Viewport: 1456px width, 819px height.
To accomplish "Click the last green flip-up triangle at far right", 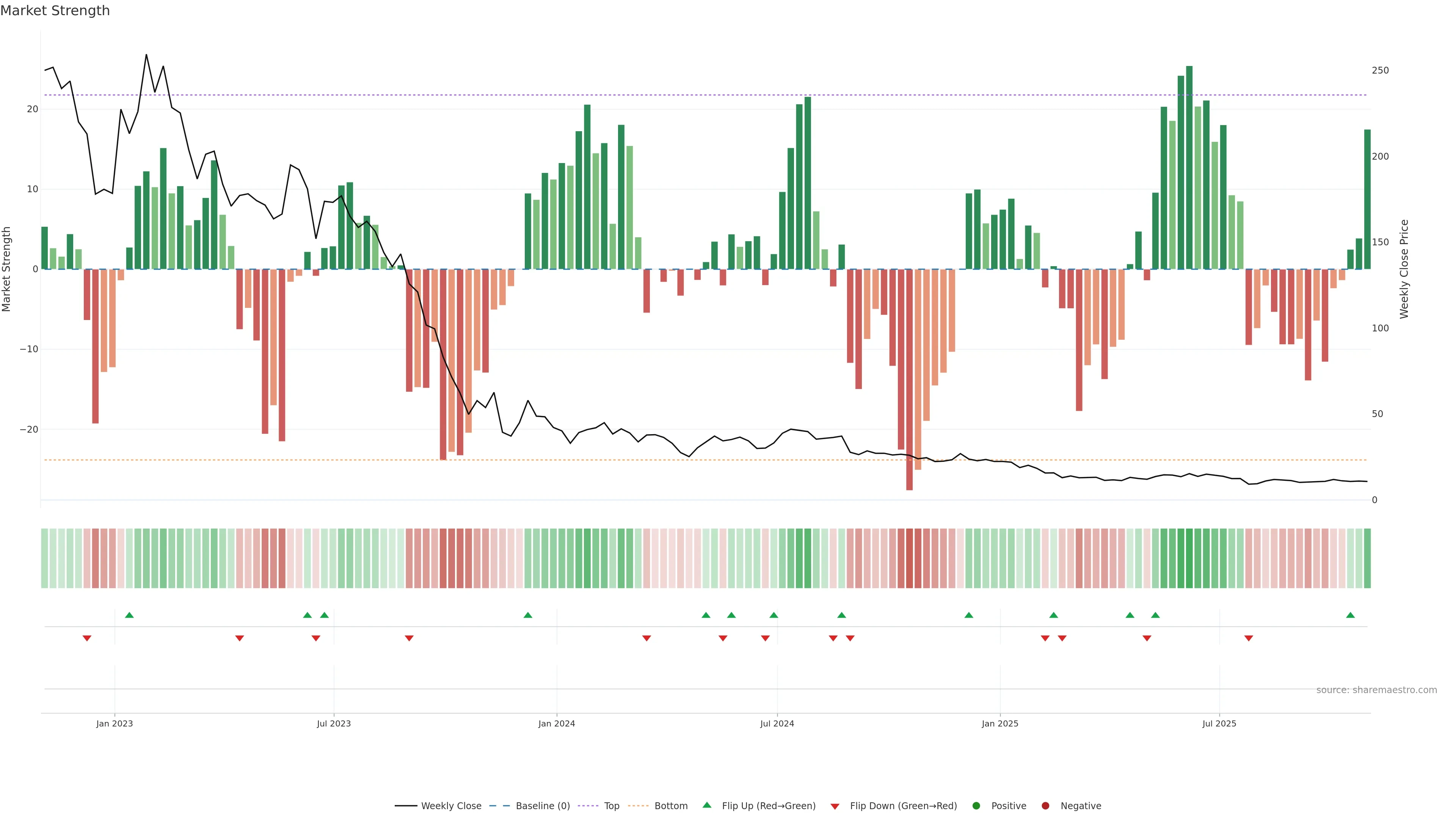I will (x=1350, y=615).
